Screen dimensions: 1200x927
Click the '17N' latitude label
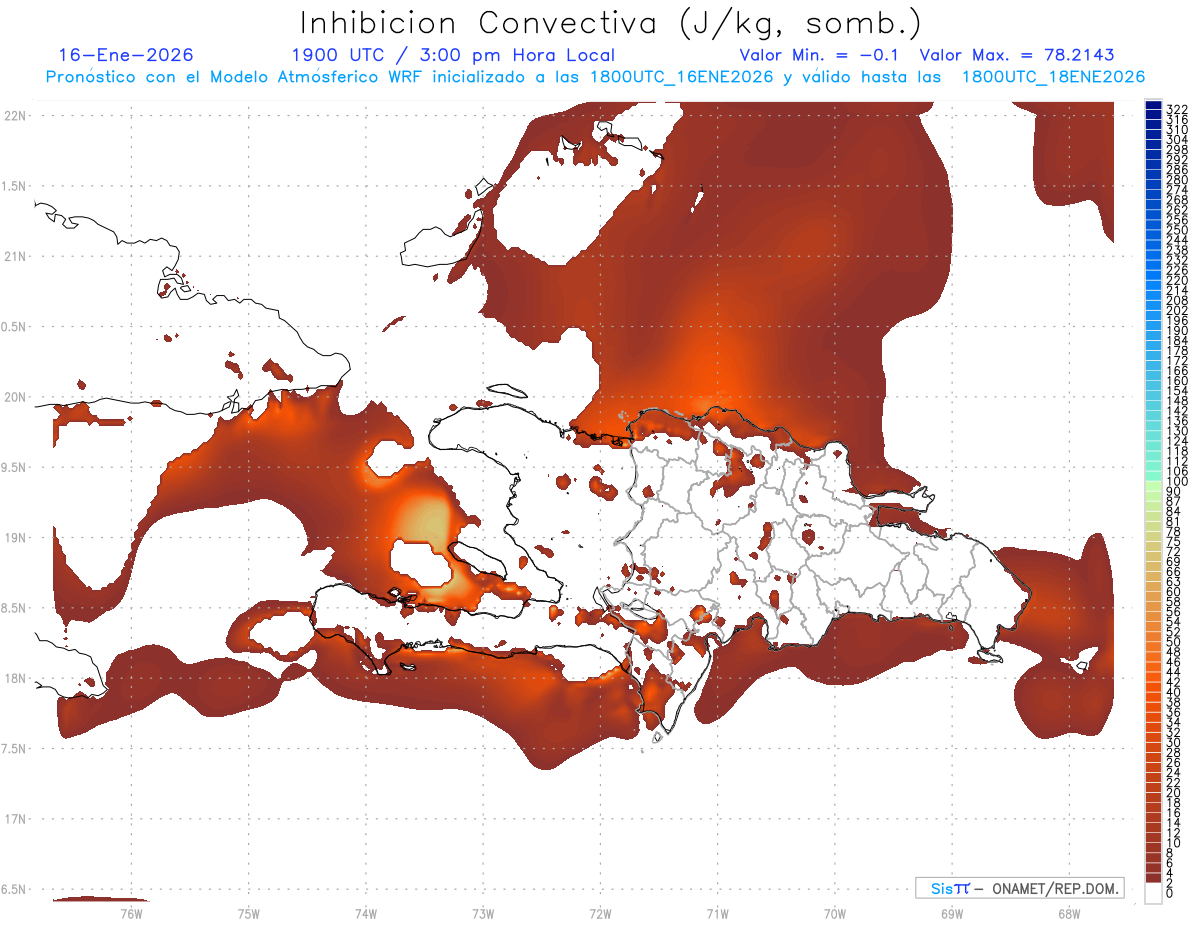click(x=15, y=819)
